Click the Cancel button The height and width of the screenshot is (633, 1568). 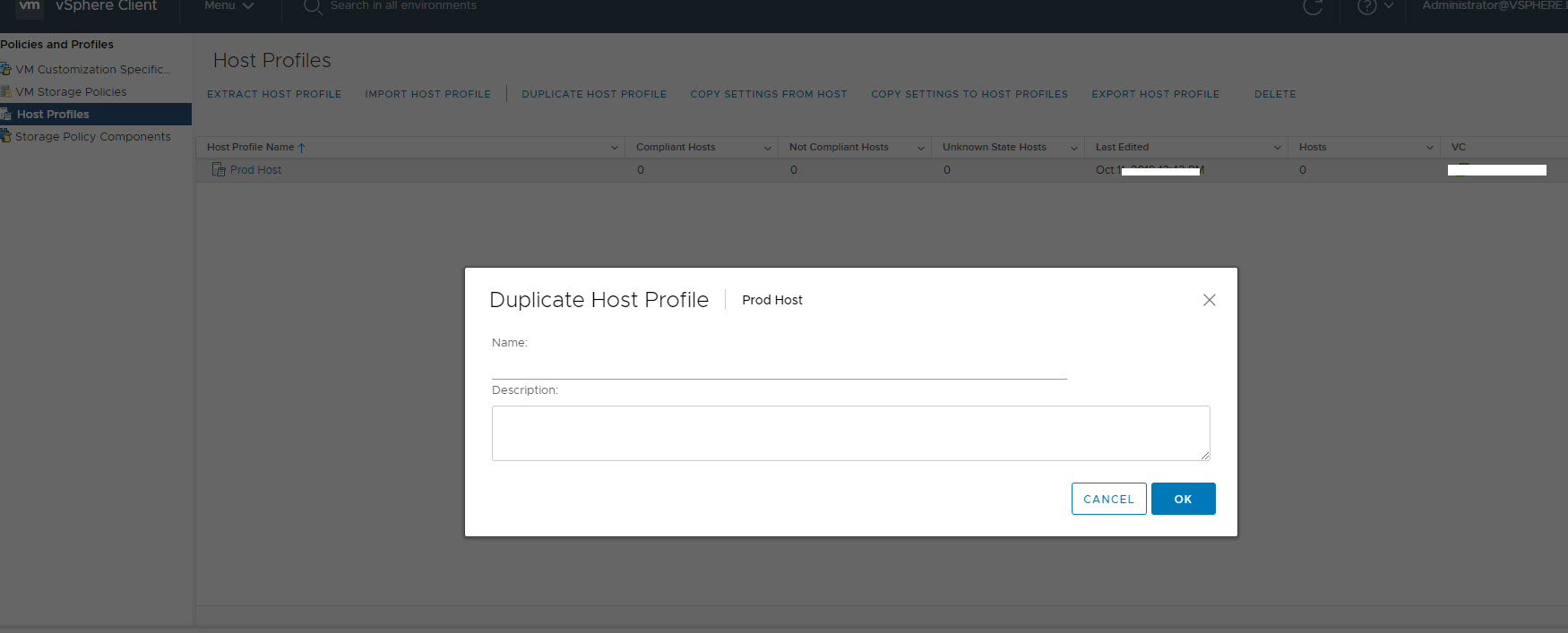[1108, 499]
